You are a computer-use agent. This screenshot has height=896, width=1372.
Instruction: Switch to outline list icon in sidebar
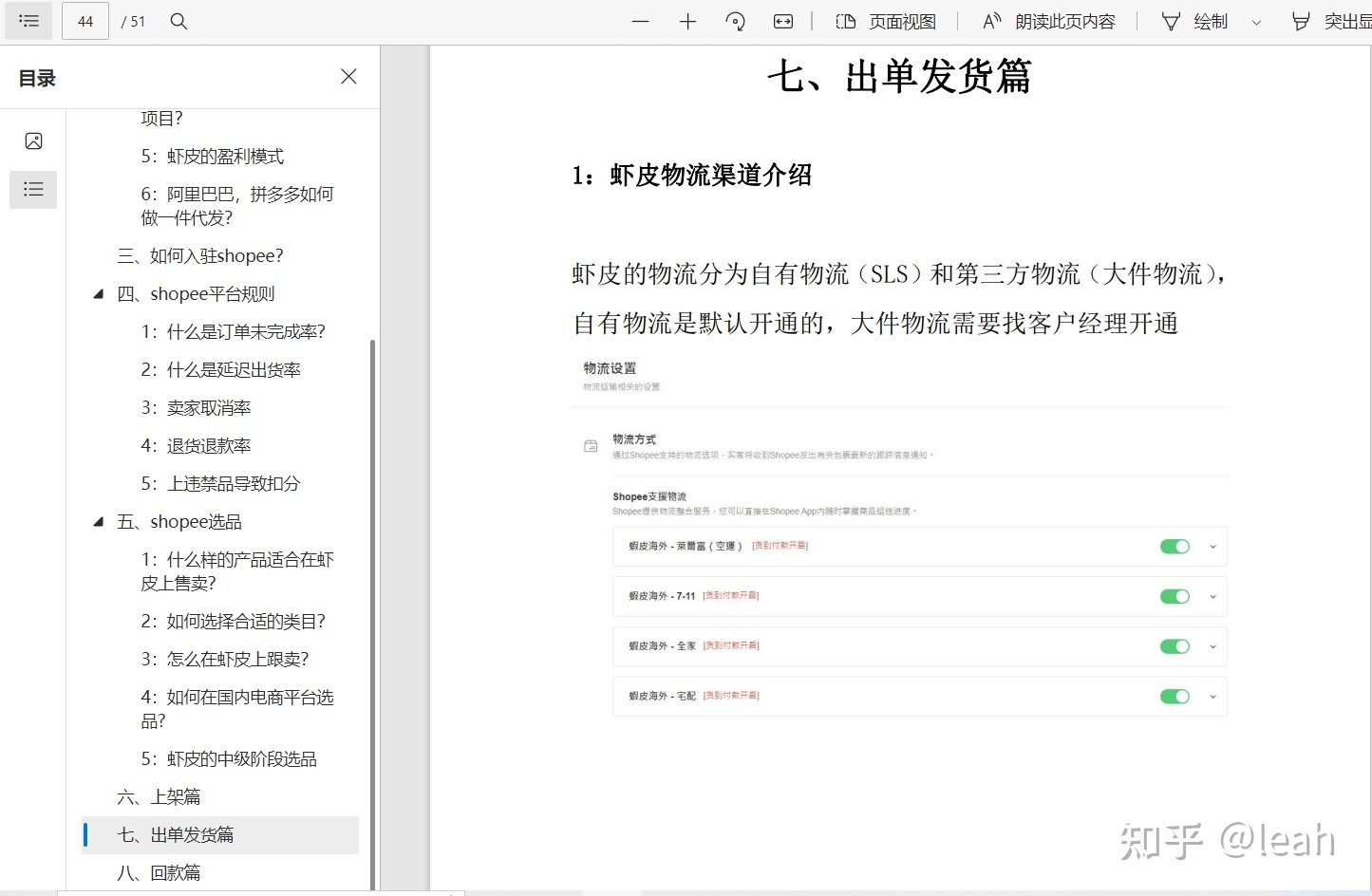(x=33, y=189)
